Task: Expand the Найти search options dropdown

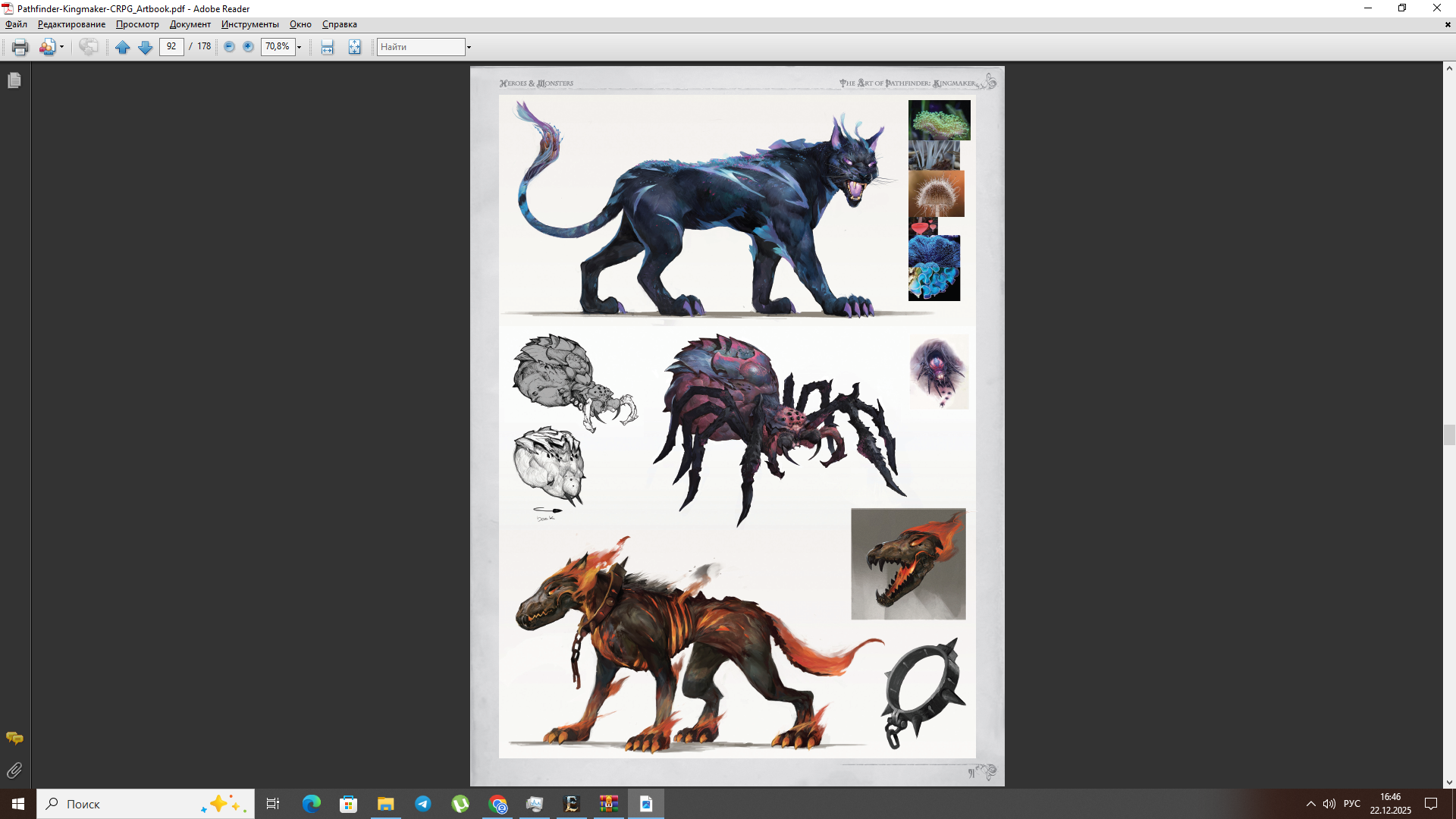Action: [x=469, y=47]
